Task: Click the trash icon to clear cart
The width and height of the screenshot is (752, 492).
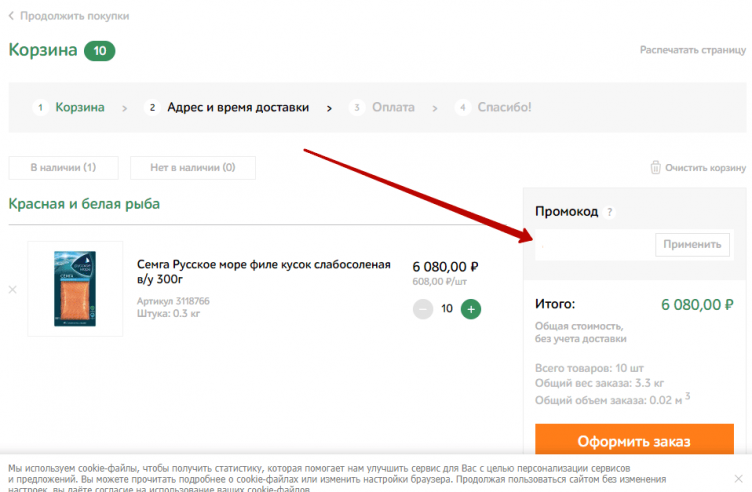Action: 656,168
